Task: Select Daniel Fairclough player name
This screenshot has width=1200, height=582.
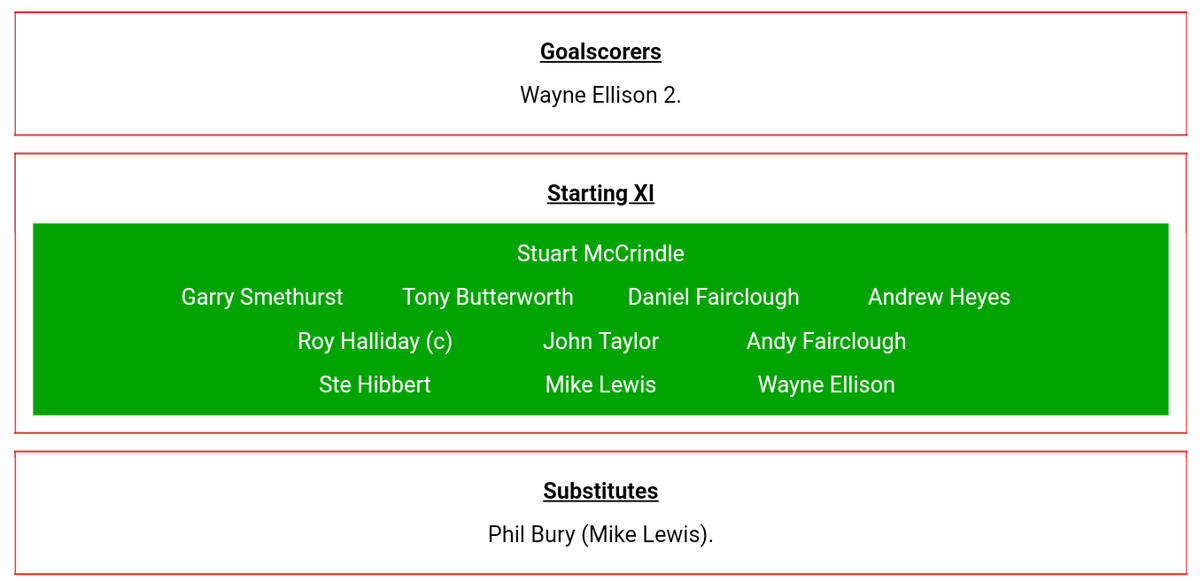Action: point(713,298)
